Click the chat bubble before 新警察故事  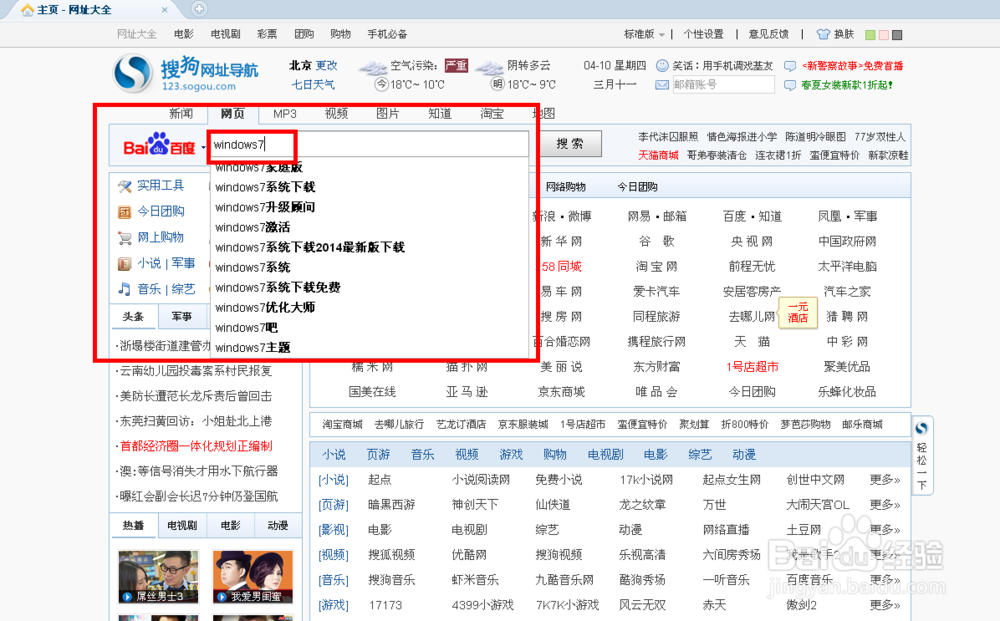[790, 66]
